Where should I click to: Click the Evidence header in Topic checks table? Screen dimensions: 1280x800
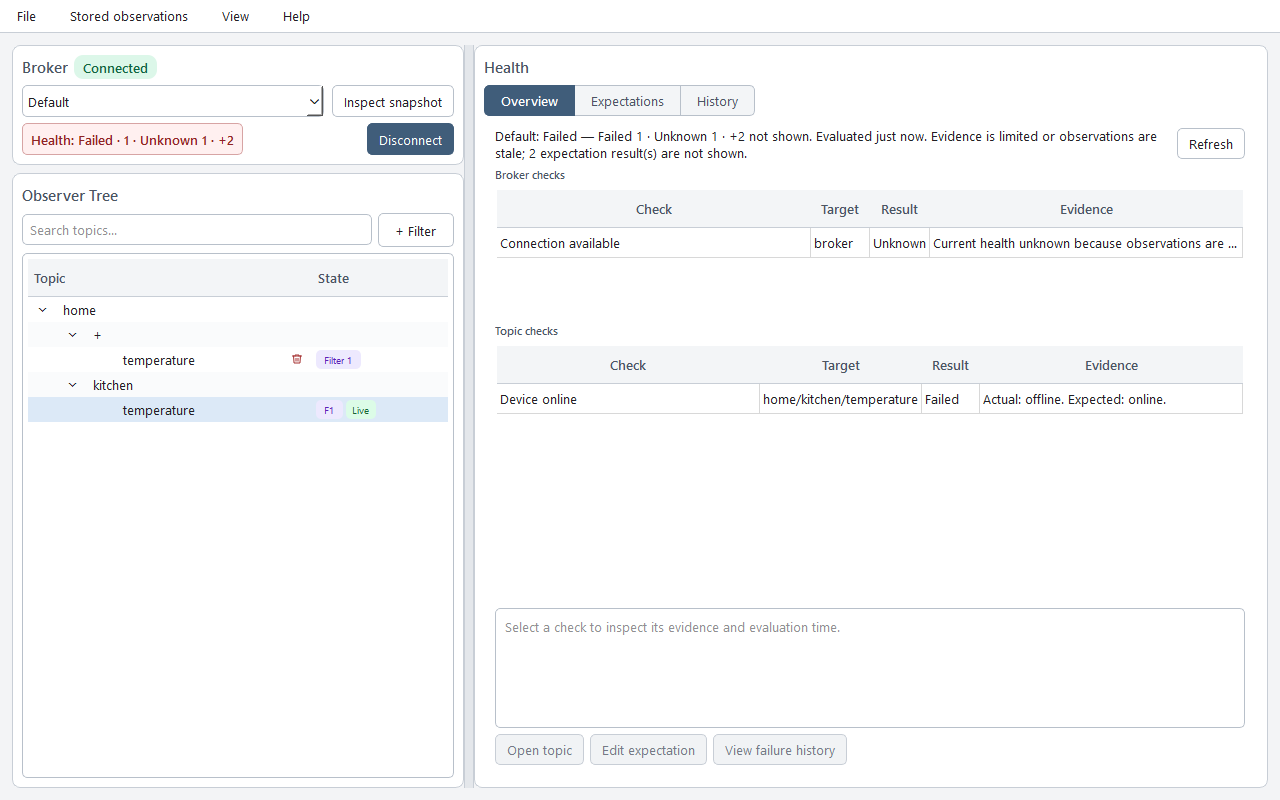pos(1111,365)
